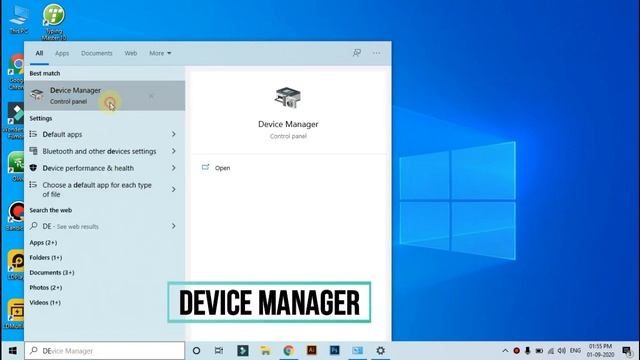640x360 pixels.
Task: Click the volume speaker tray icon
Action: [x=562, y=351]
